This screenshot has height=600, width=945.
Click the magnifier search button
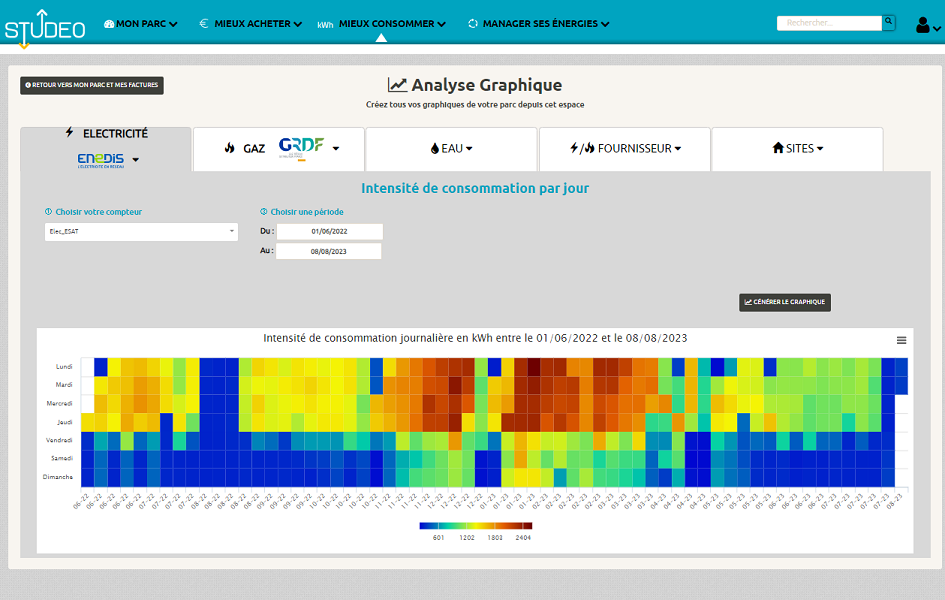tap(888, 23)
